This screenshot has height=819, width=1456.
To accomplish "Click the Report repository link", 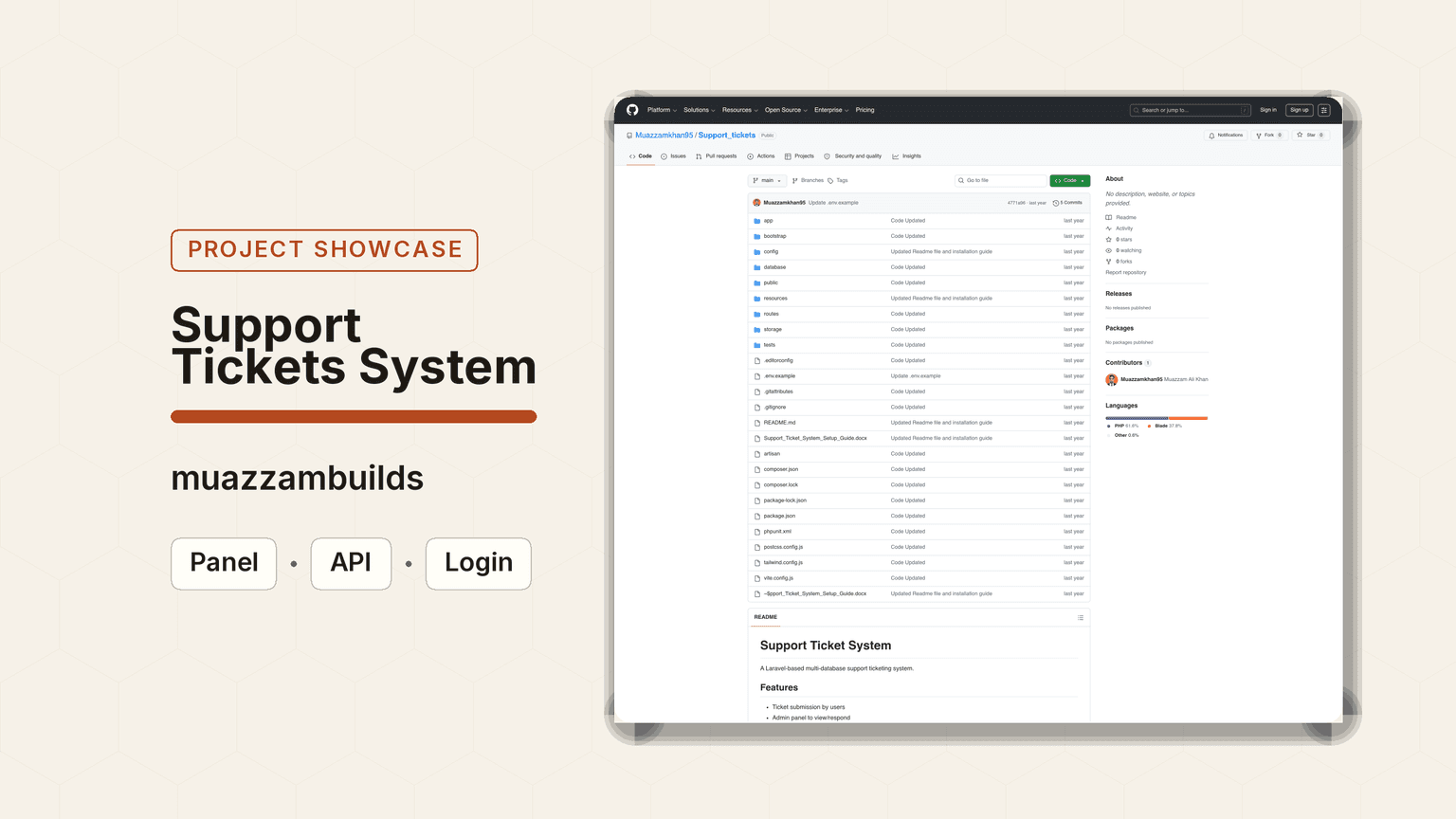I will click(x=1126, y=273).
